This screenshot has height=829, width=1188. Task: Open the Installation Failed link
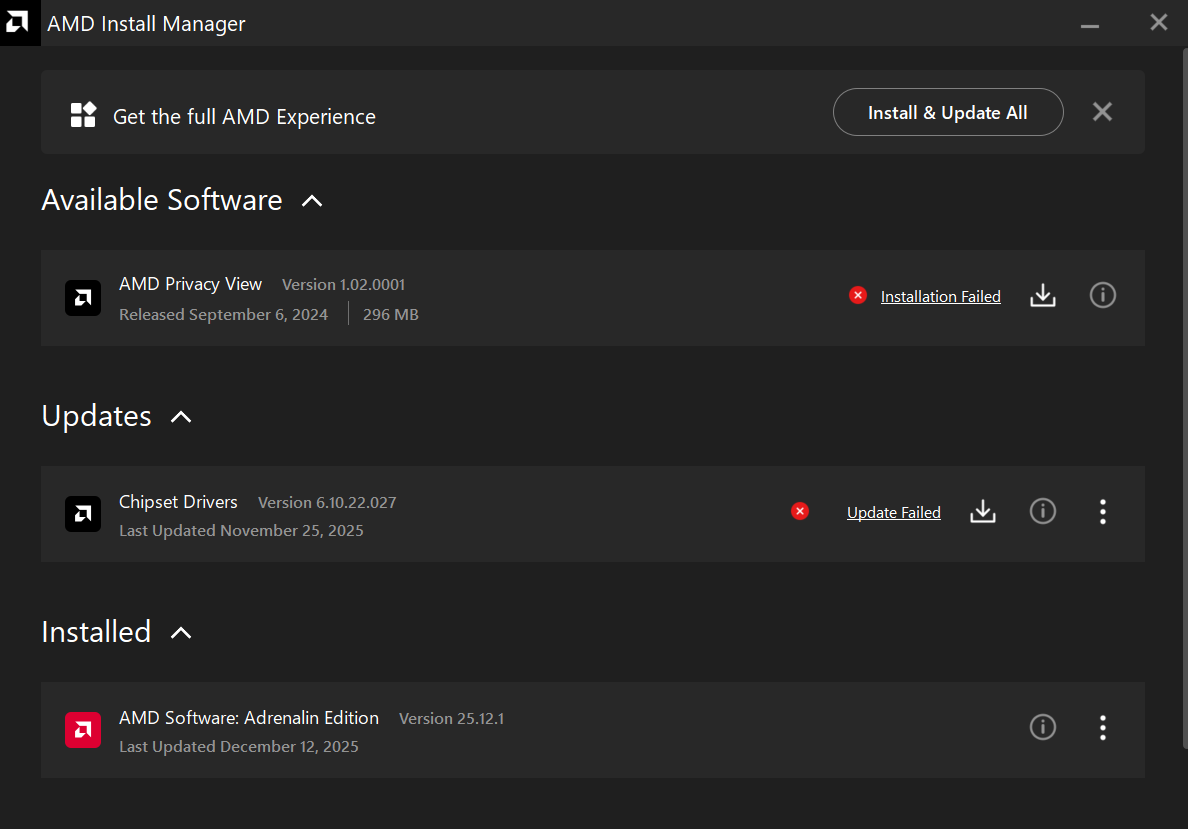(940, 296)
